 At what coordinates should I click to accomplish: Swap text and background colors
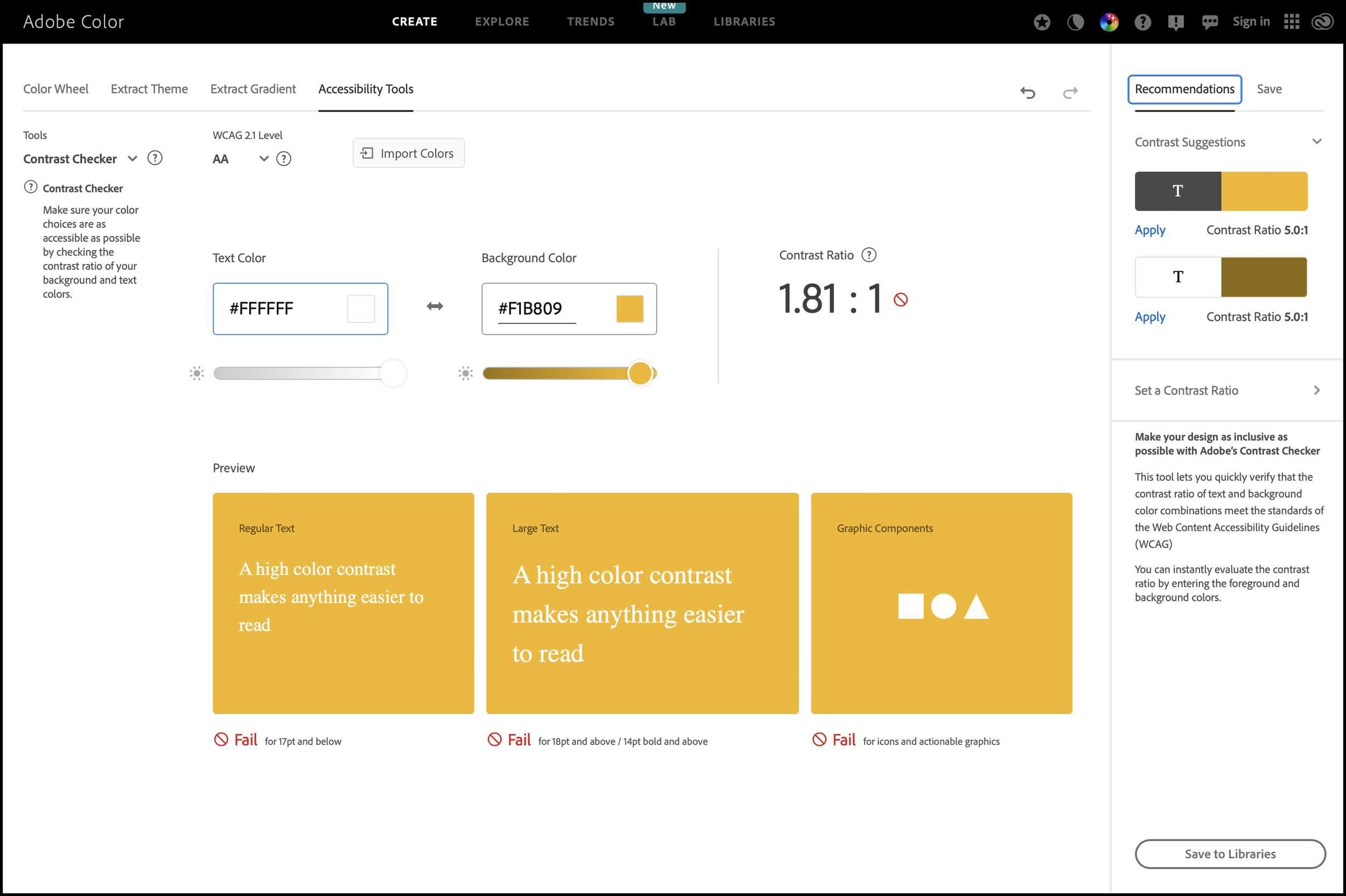pos(435,306)
